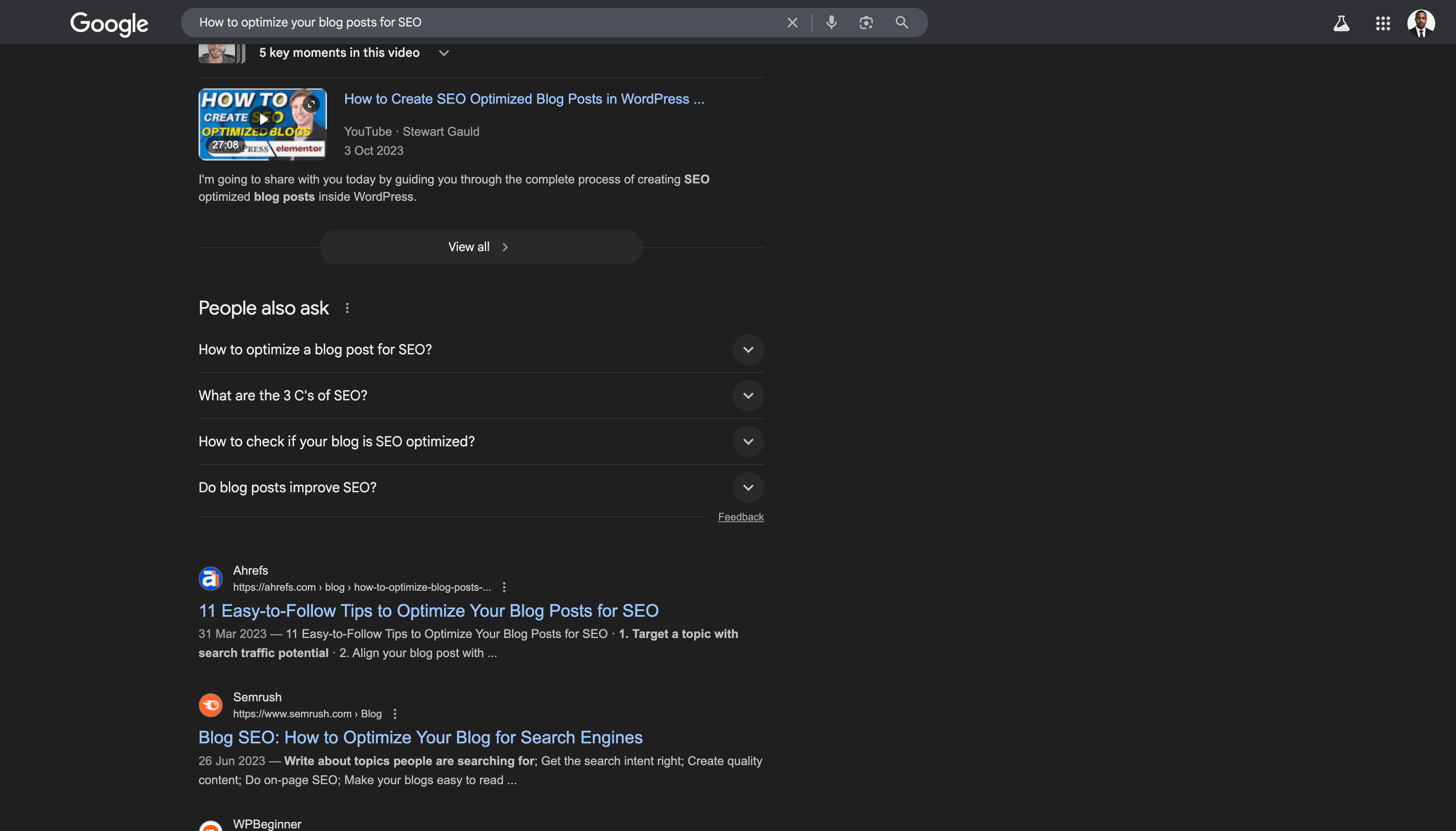Go to Google home via logo
The image size is (1456, 831).
pyautogui.click(x=109, y=23)
